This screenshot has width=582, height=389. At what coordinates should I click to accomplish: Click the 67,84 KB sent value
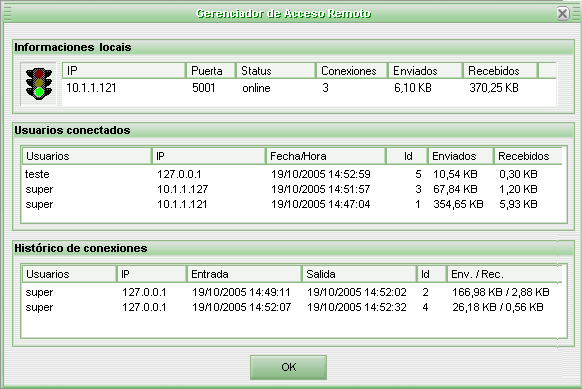coord(455,189)
